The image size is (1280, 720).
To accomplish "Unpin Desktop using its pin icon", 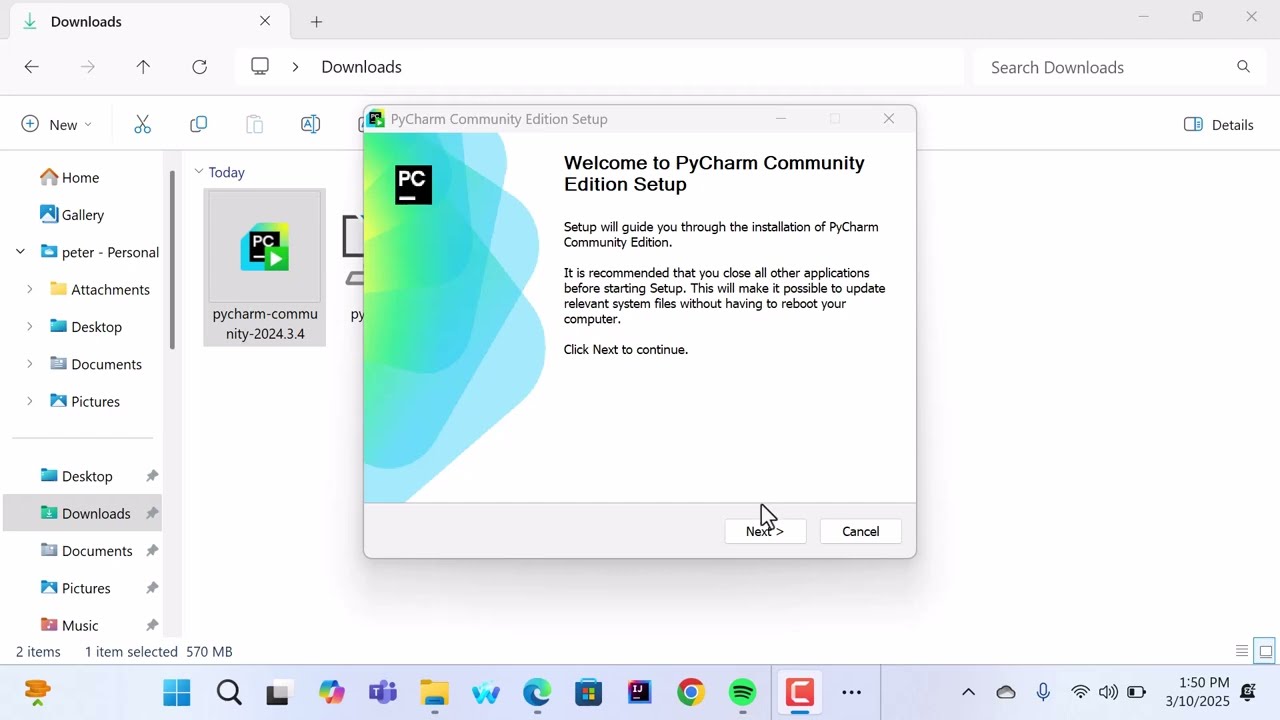I will 152,476.
